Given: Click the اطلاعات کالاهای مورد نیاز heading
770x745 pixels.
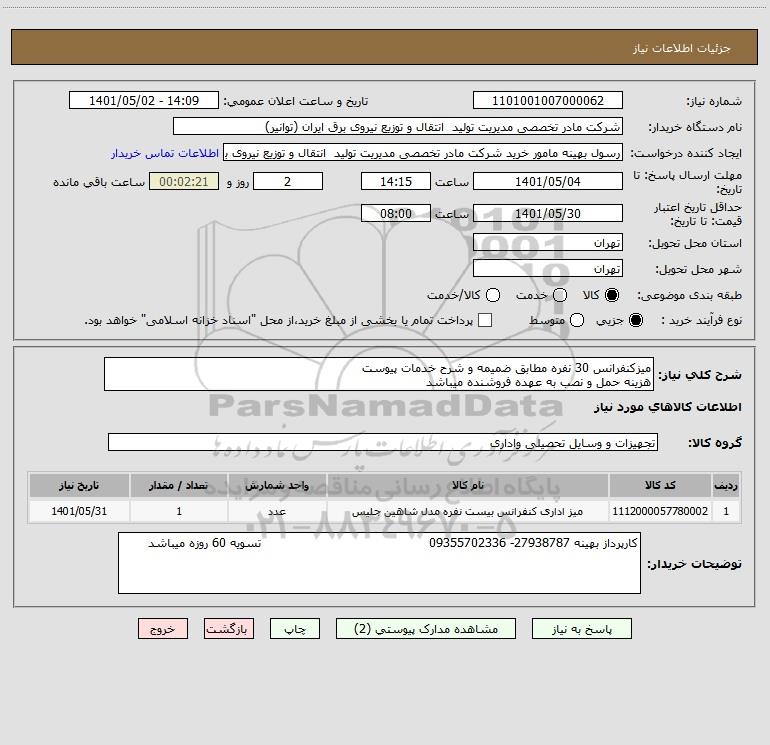Looking at the screenshot, I should [668, 407].
